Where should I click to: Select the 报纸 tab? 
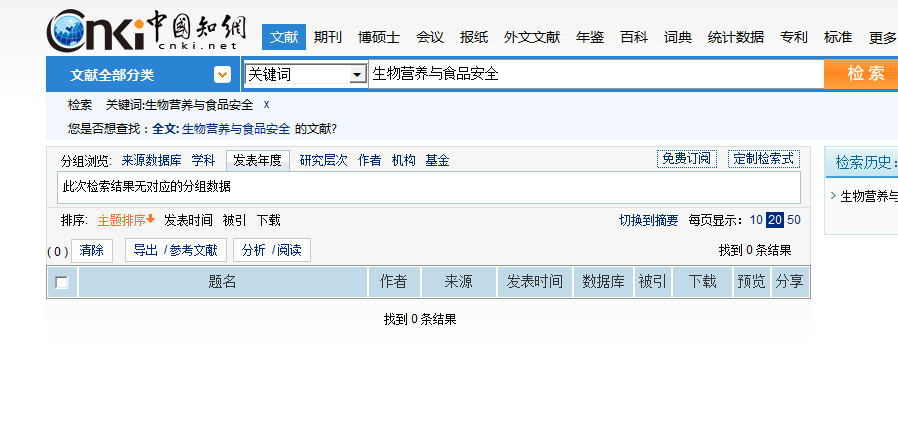pyautogui.click(x=474, y=38)
